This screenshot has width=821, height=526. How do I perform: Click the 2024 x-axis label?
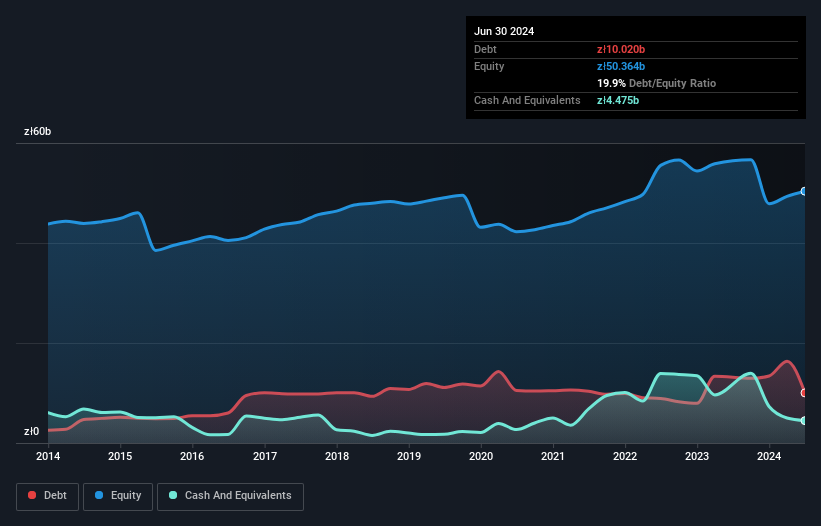tap(769, 456)
